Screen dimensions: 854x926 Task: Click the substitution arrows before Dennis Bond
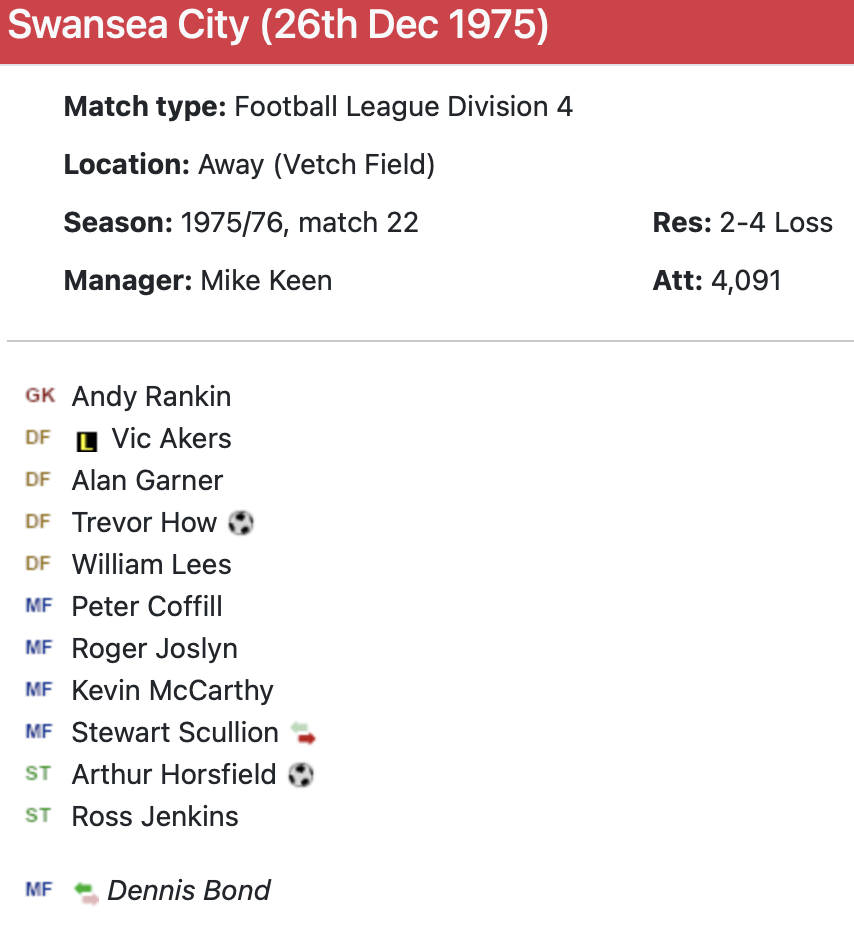click(87, 891)
